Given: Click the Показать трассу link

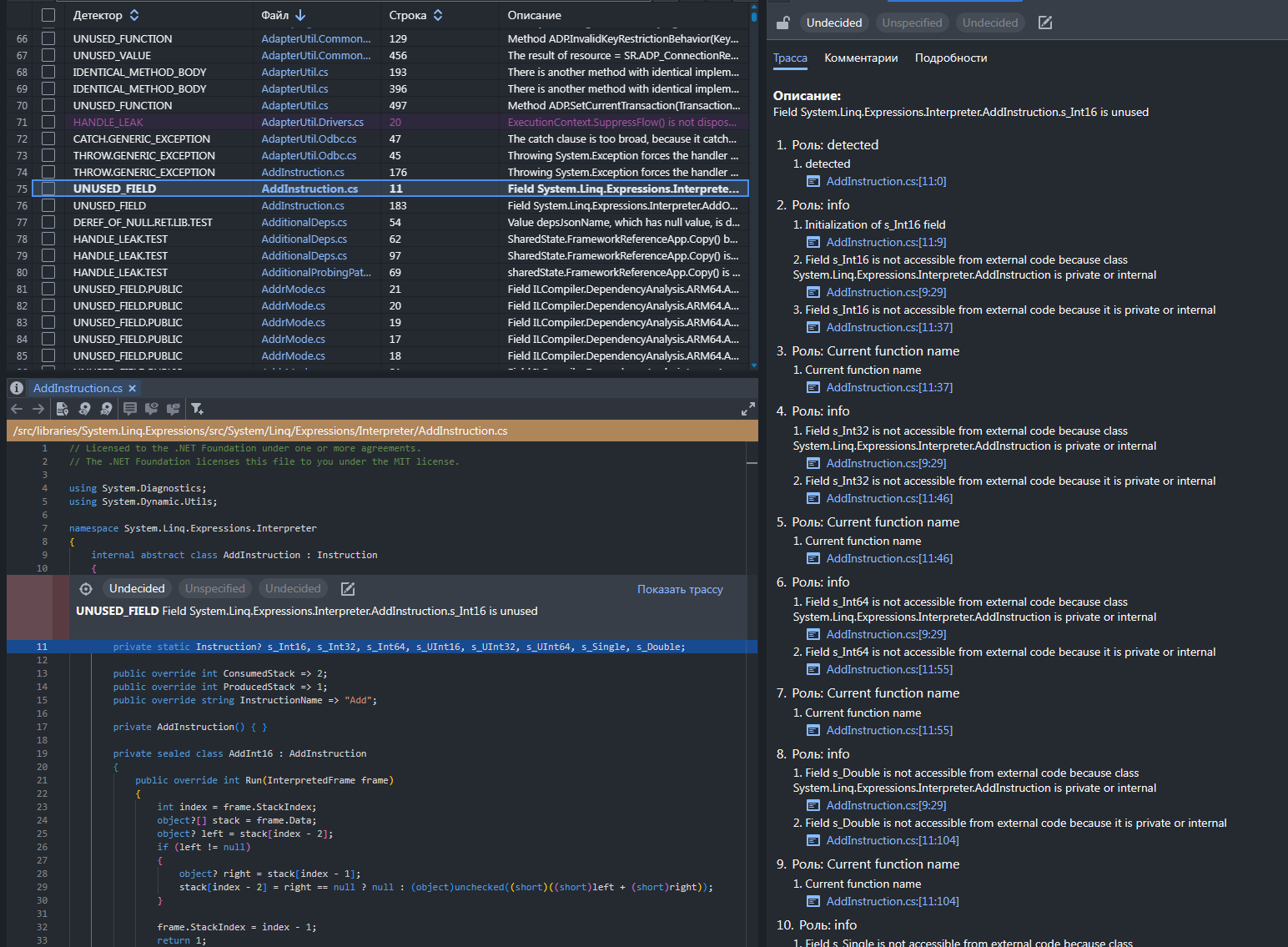Looking at the screenshot, I should point(680,590).
